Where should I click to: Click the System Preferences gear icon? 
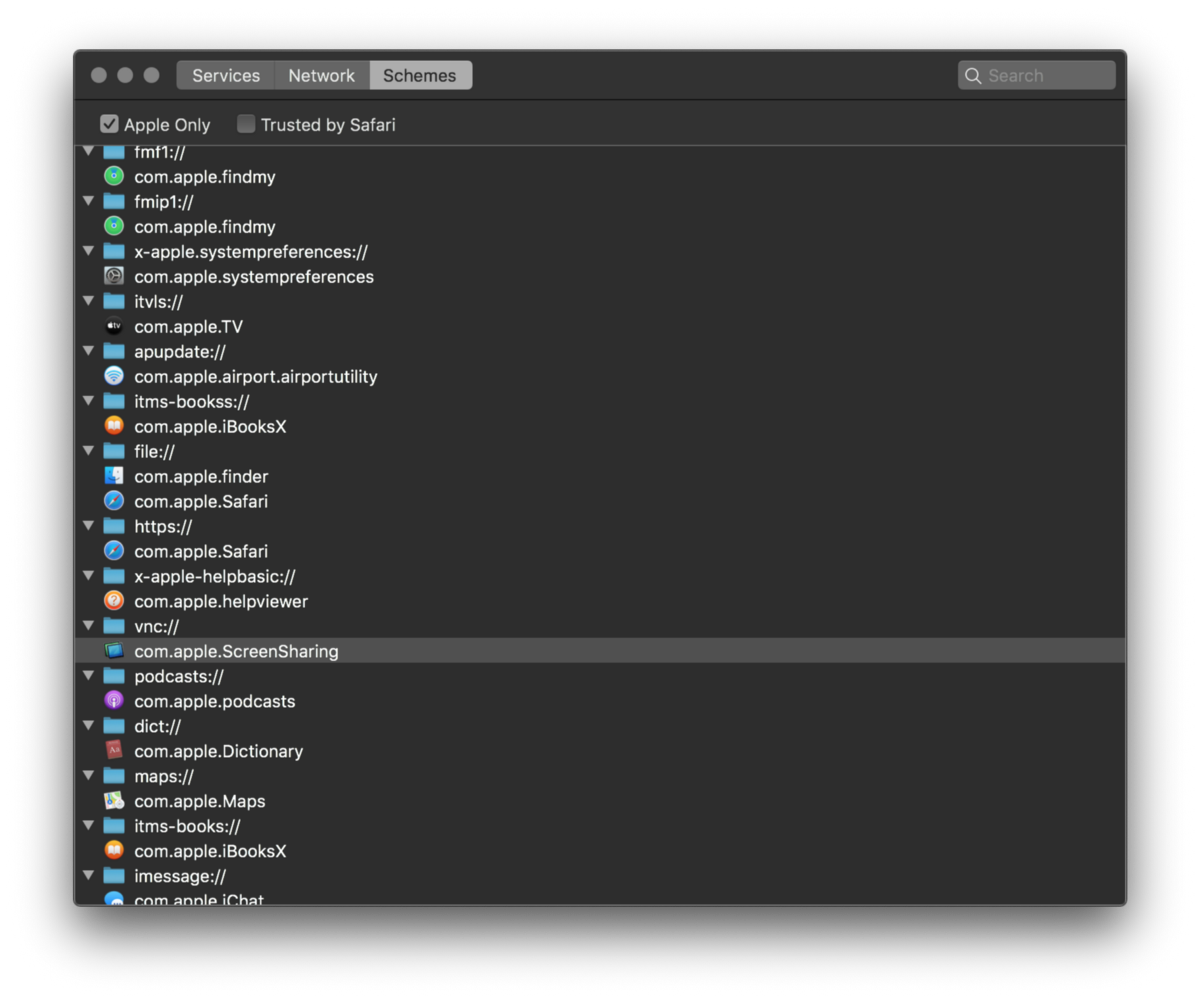pyautogui.click(x=114, y=277)
